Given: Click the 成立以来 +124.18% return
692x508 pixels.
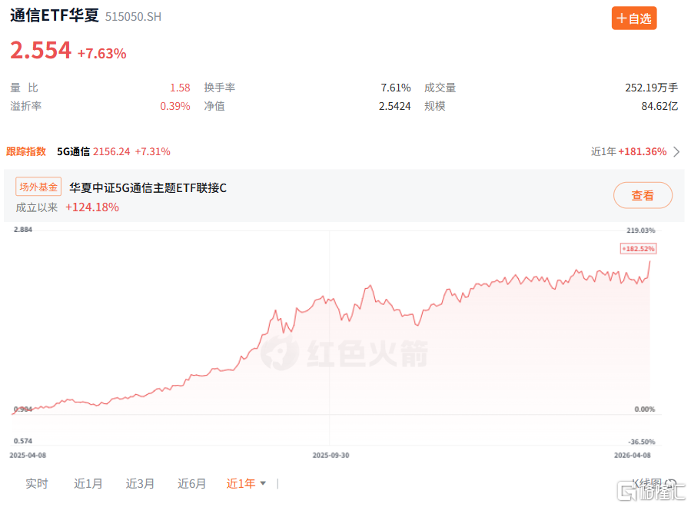Looking at the screenshot, I should 92,207.
